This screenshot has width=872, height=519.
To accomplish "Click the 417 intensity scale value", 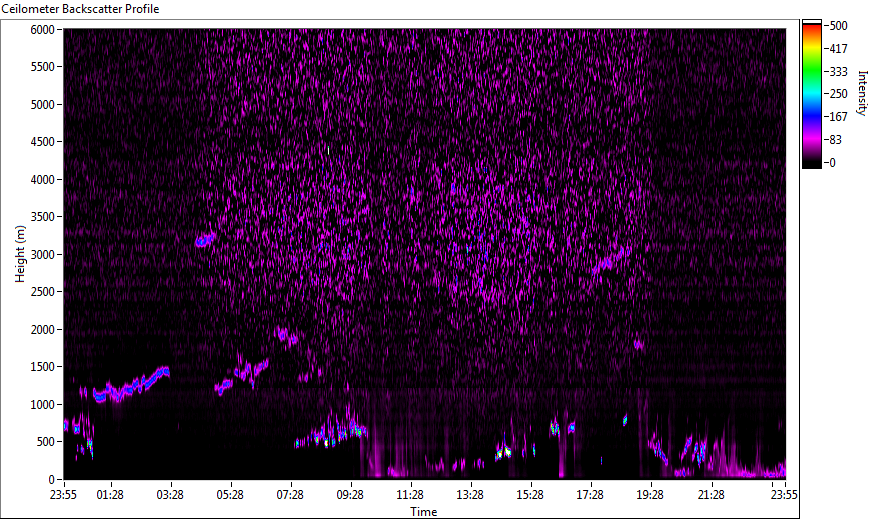I will tap(838, 49).
